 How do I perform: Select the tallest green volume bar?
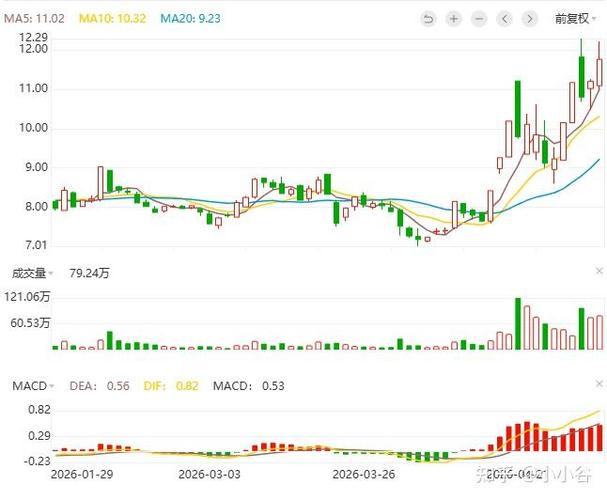518,324
